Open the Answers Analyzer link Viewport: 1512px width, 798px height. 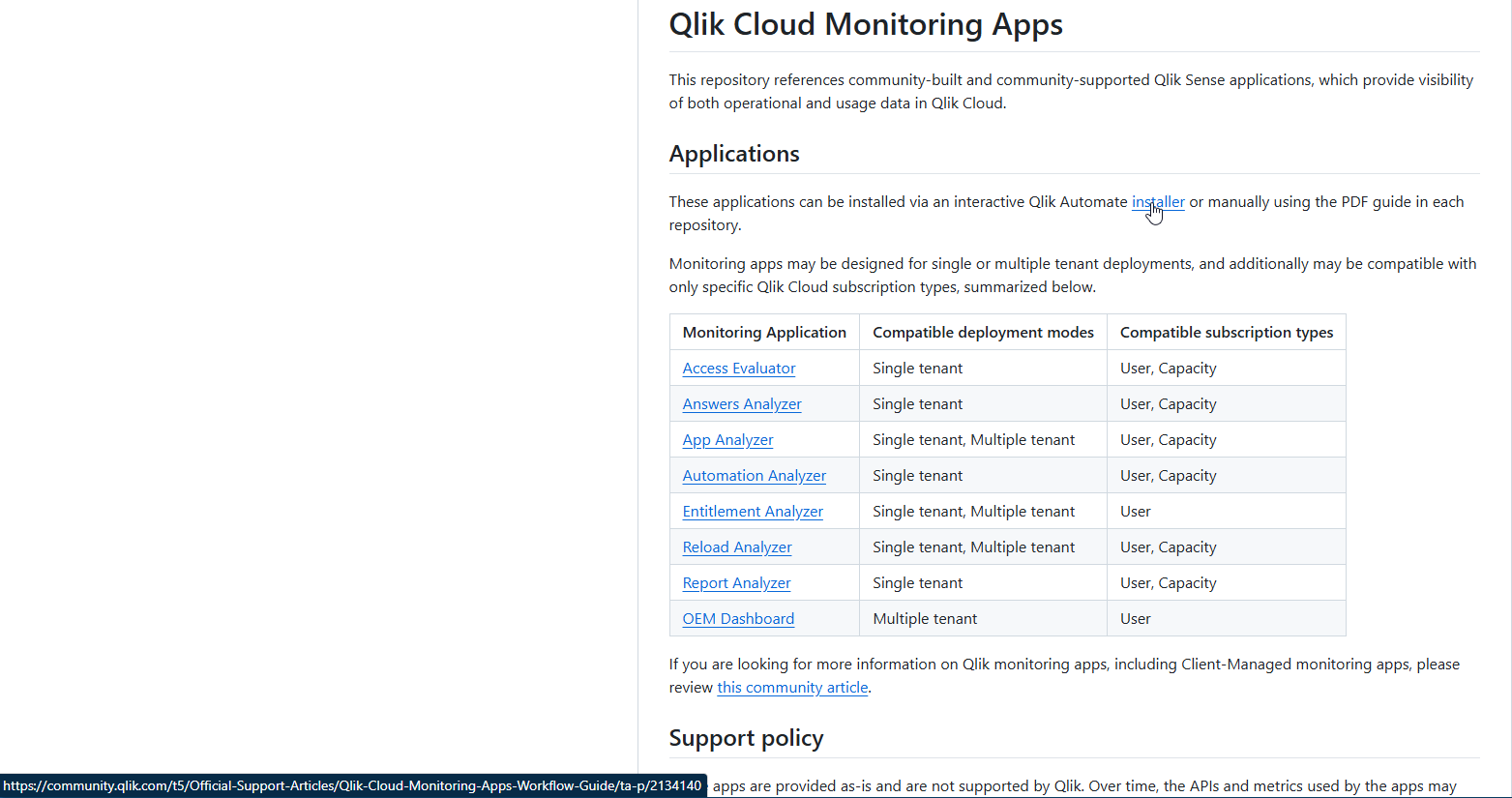pyautogui.click(x=742, y=404)
